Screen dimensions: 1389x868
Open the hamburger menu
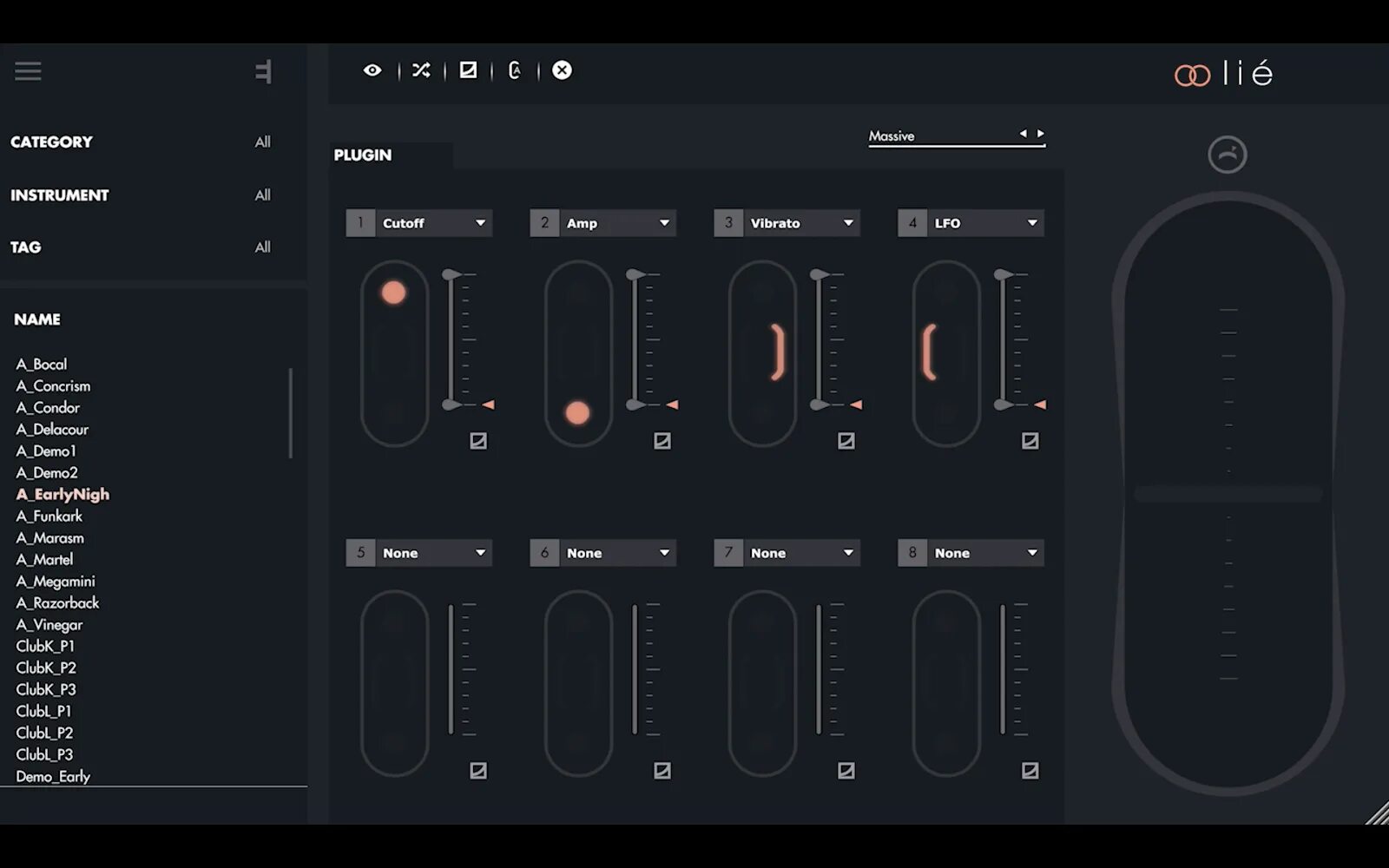28,71
